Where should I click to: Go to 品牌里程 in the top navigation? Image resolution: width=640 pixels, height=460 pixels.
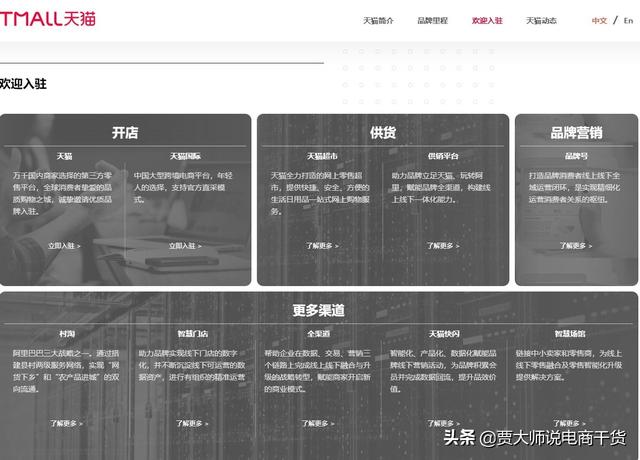click(x=433, y=20)
